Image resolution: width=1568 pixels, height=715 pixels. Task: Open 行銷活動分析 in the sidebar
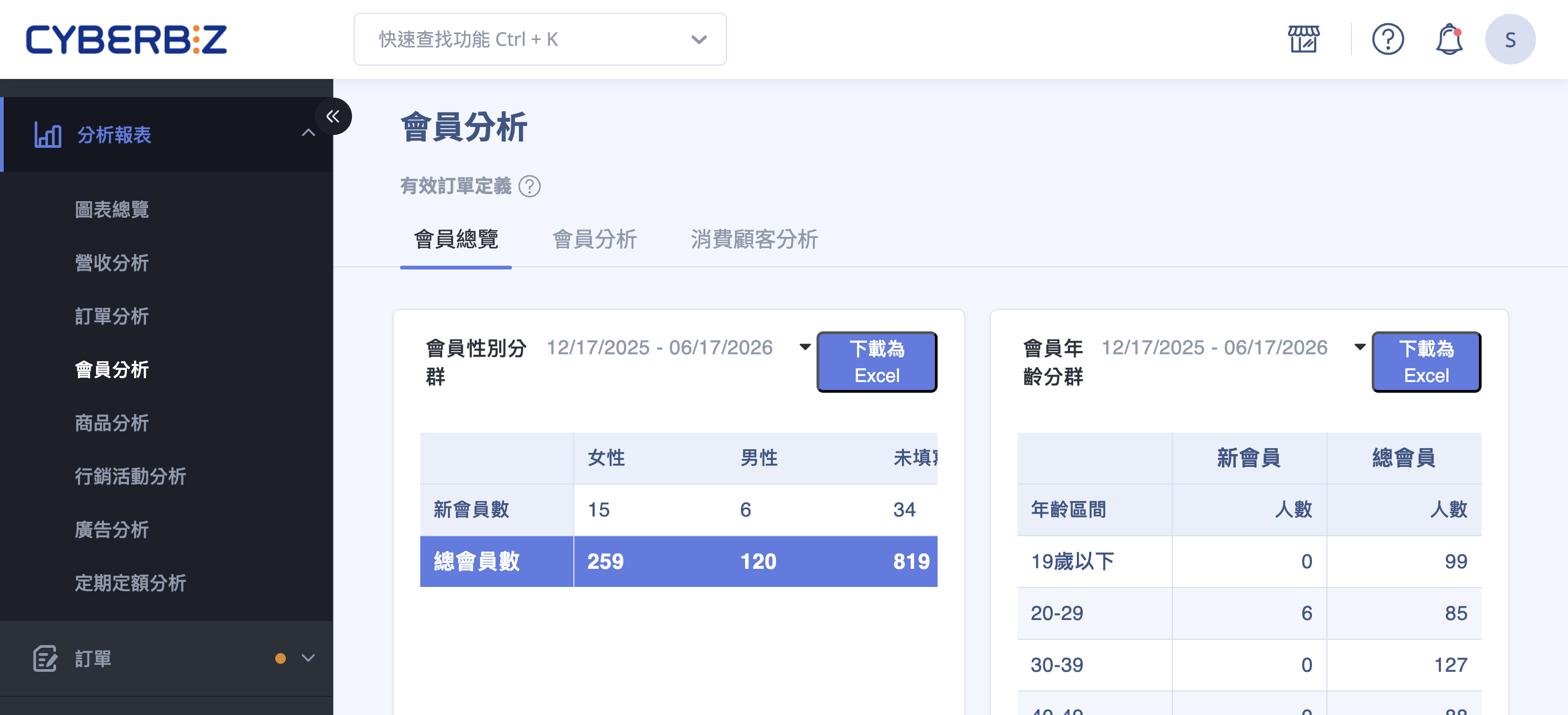[x=130, y=476]
